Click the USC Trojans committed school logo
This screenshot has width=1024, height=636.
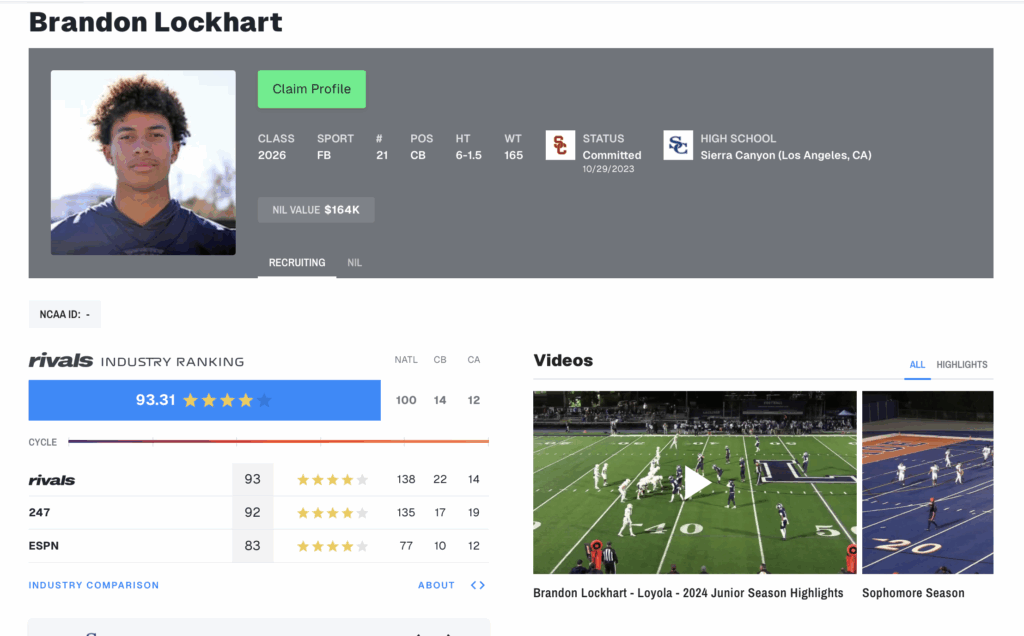pyautogui.click(x=560, y=146)
